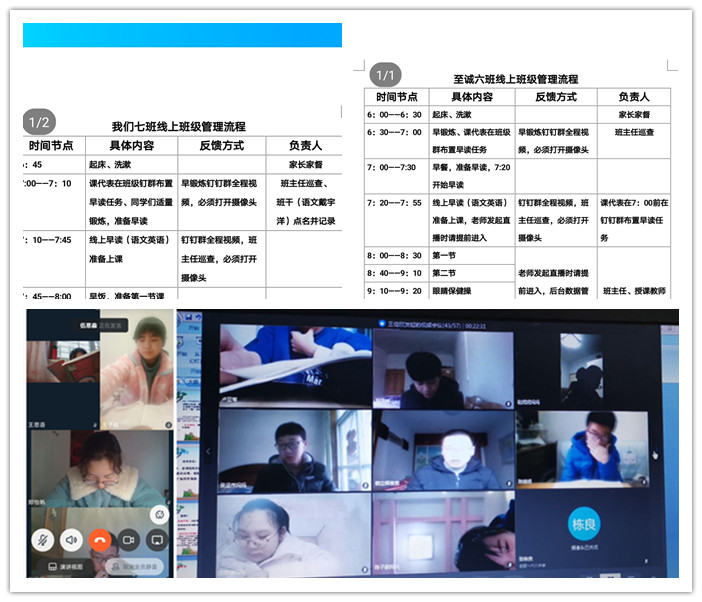This screenshot has width=702, height=602.
Task: Click the mute all members button
Action: click(134, 566)
